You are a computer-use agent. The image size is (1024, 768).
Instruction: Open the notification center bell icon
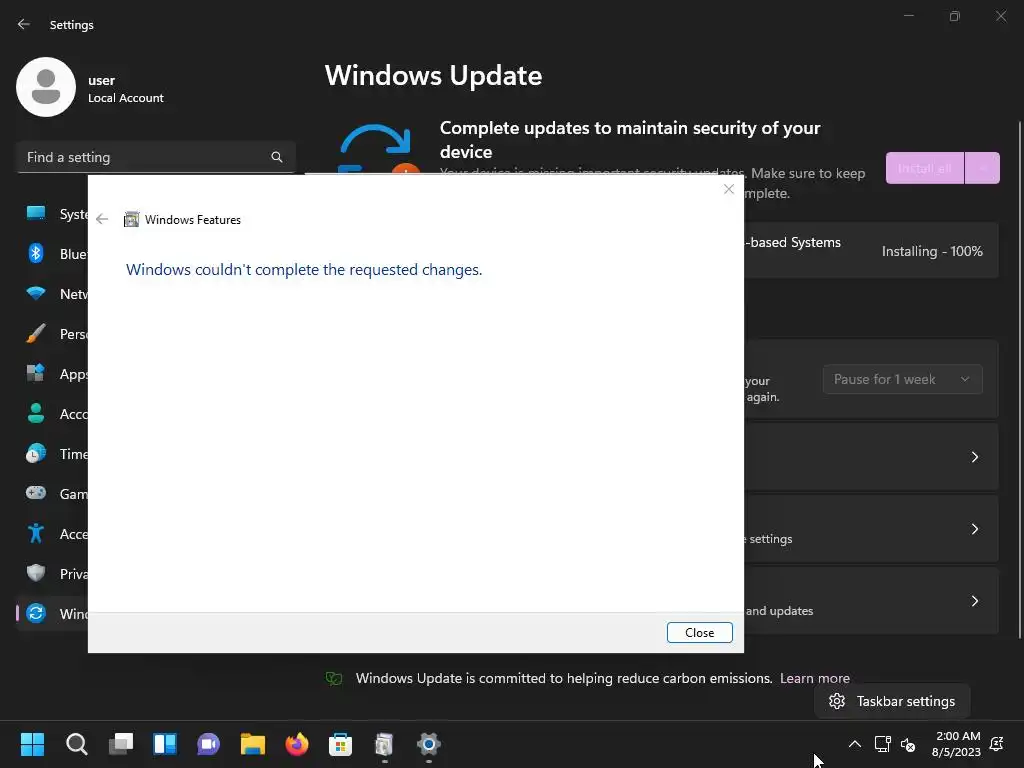click(x=997, y=744)
